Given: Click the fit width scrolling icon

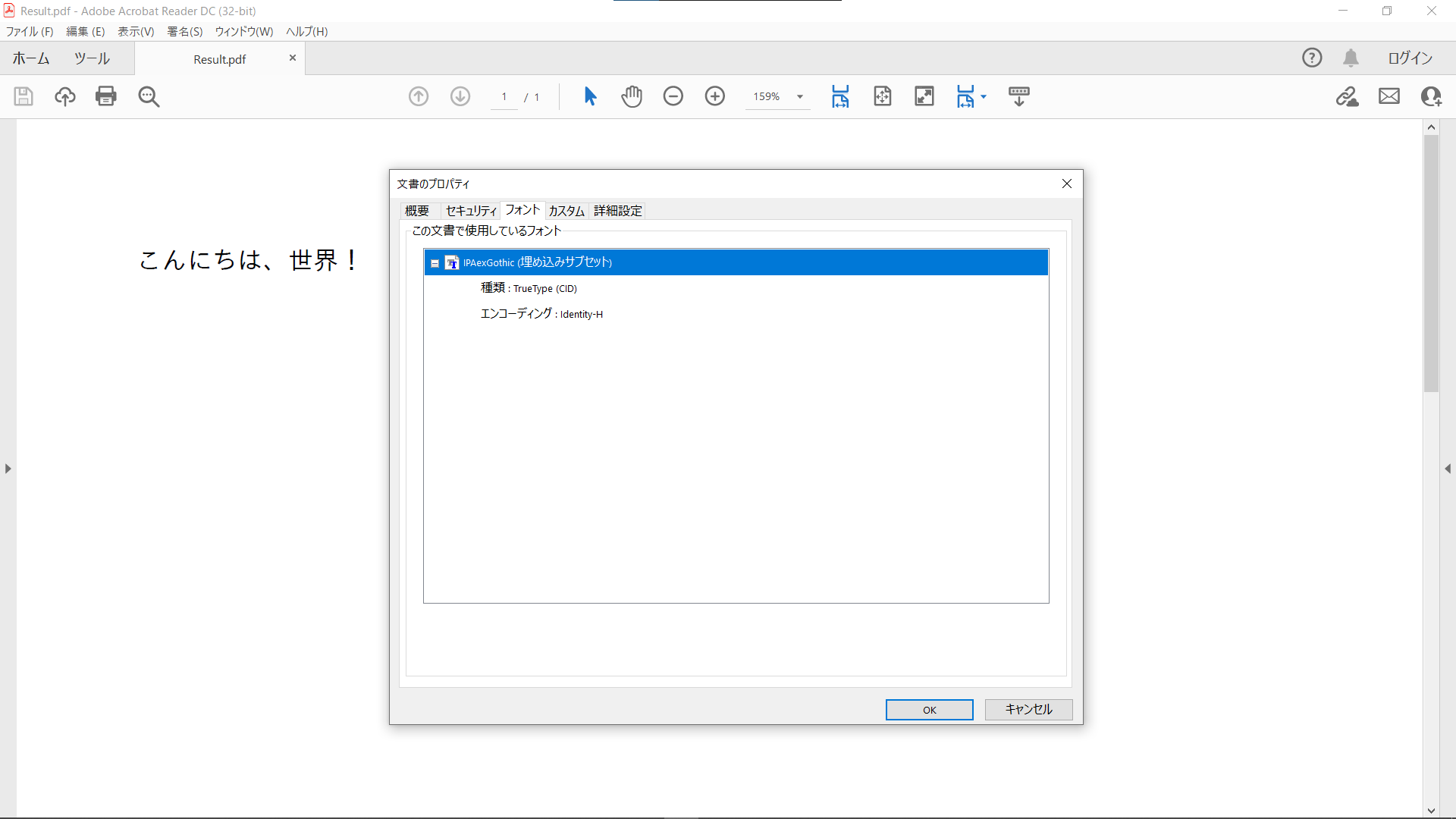Looking at the screenshot, I should [840, 96].
